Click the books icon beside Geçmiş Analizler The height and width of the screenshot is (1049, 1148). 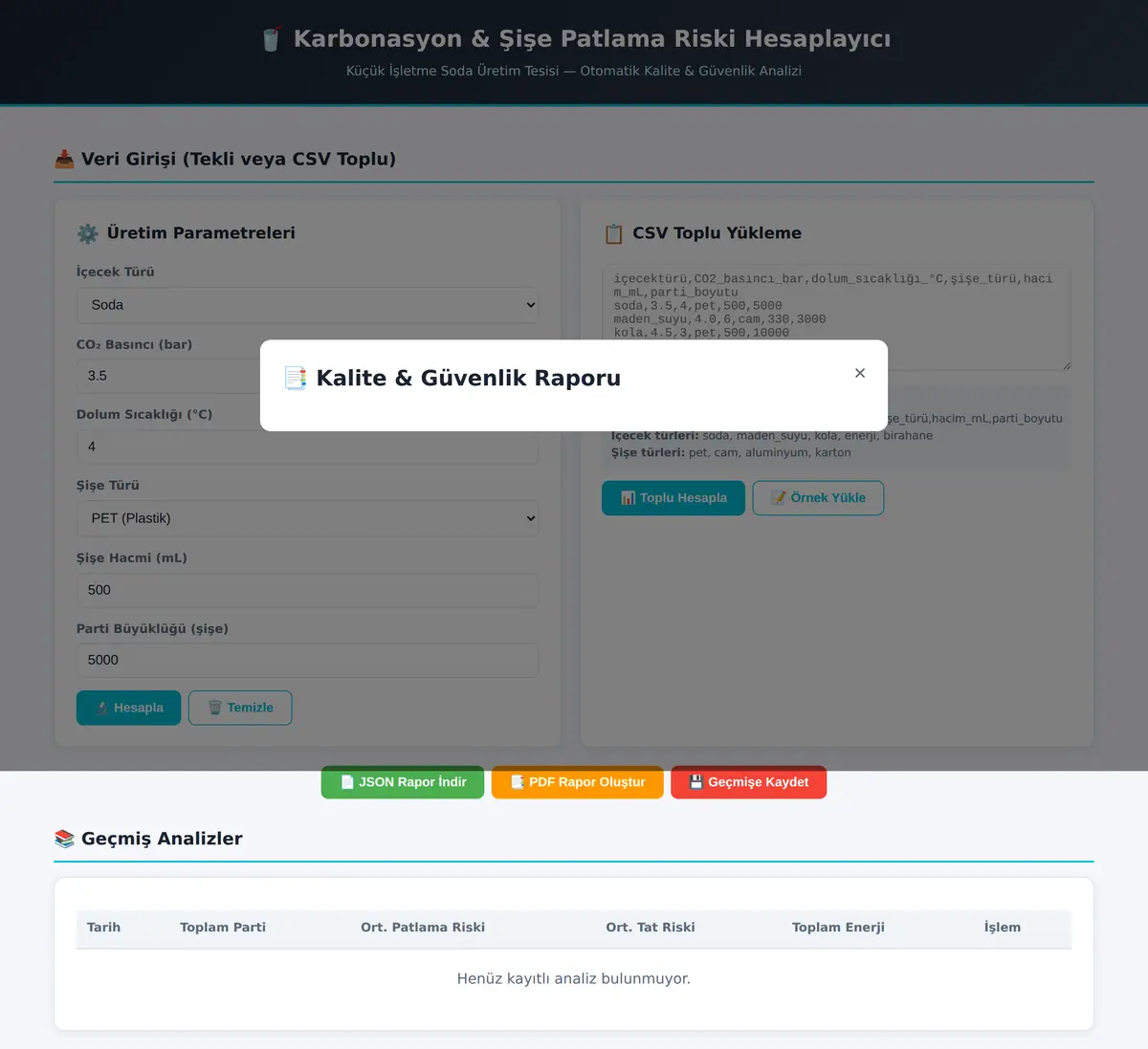(x=64, y=839)
